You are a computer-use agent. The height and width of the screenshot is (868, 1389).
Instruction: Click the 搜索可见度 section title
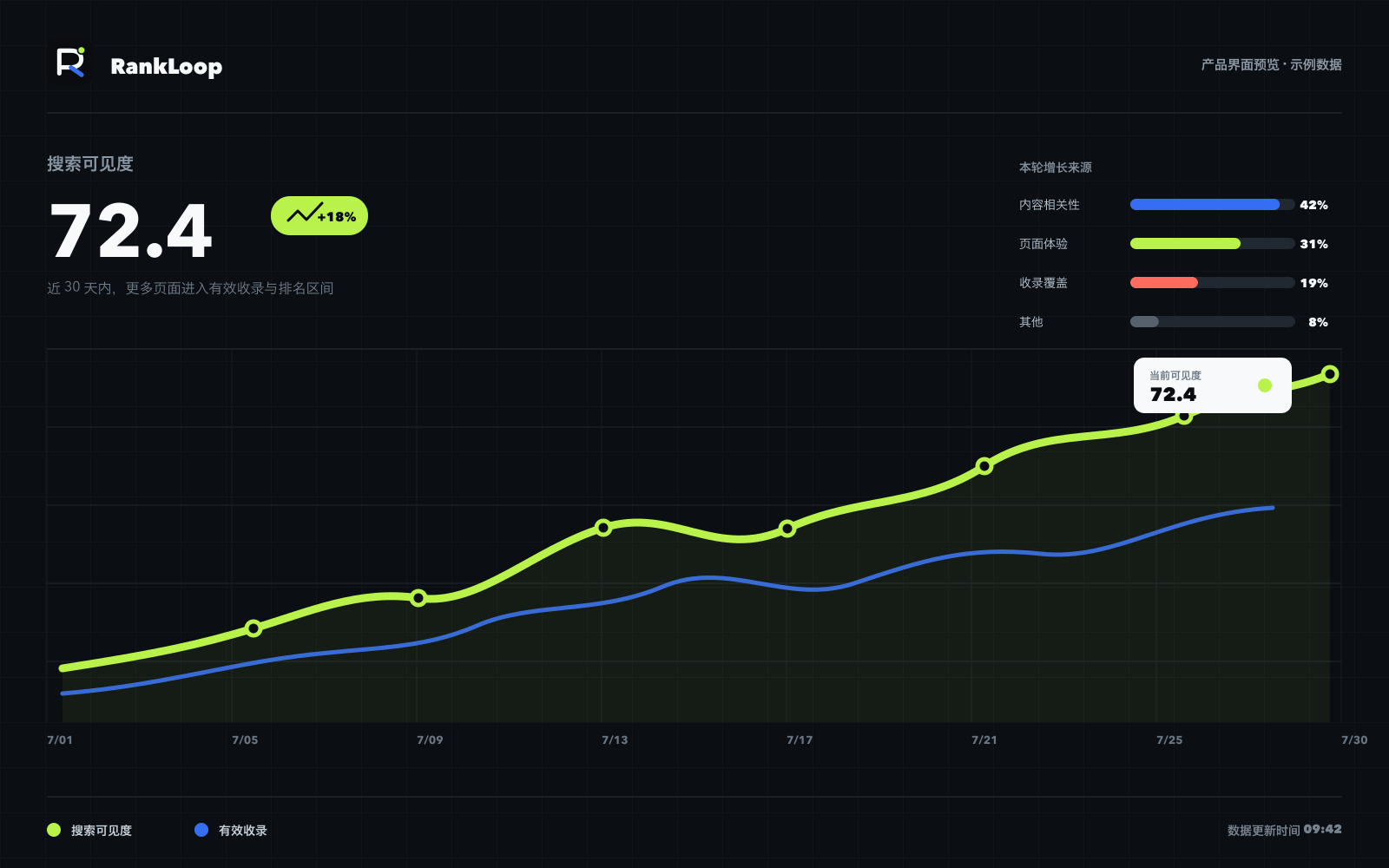click(x=90, y=164)
